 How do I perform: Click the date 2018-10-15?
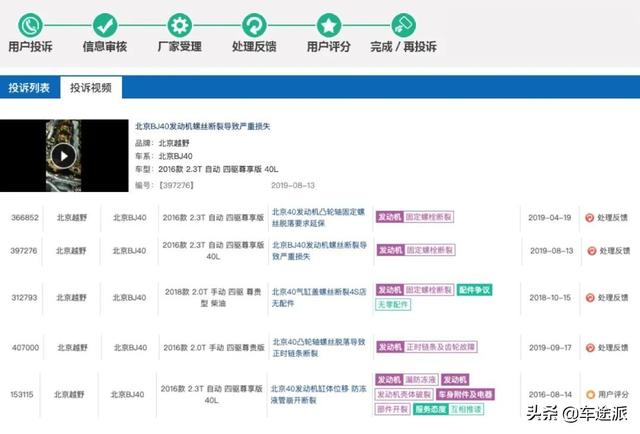point(550,298)
